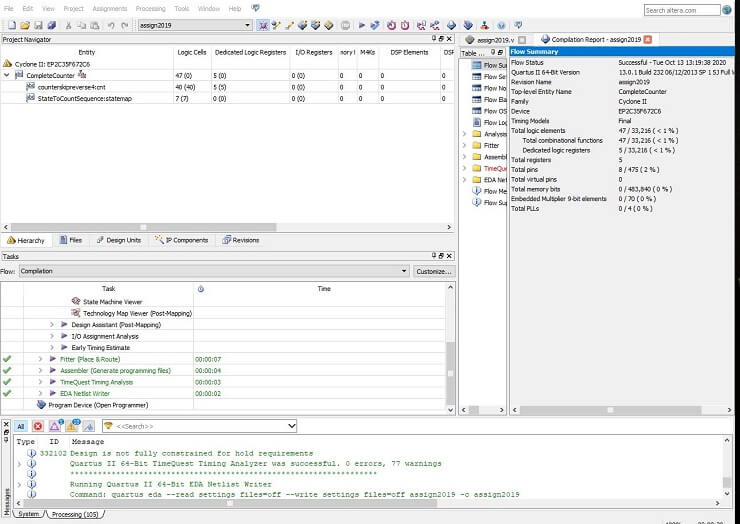Open the Assignments menu
The image size is (740, 524).
(109, 8)
